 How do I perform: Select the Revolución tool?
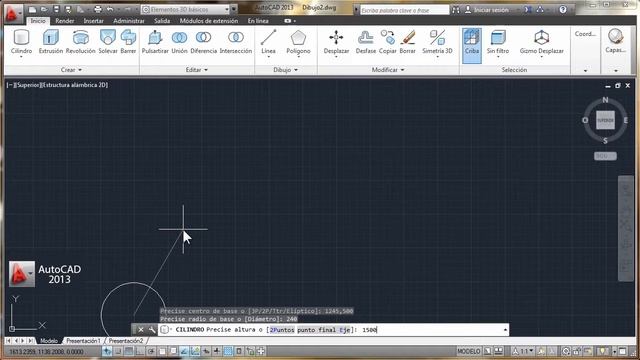[80, 42]
